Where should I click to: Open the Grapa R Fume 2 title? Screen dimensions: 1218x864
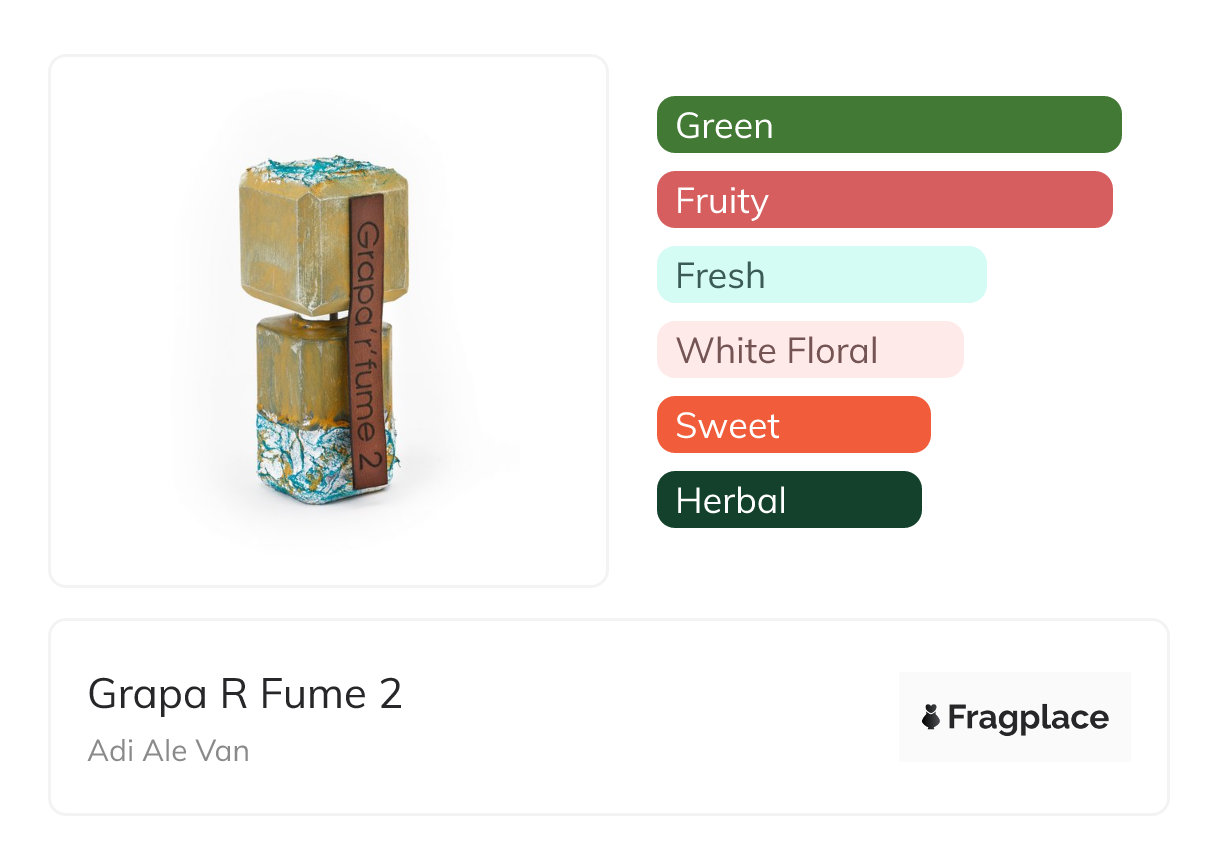pyautogui.click(x=245, y=694)
